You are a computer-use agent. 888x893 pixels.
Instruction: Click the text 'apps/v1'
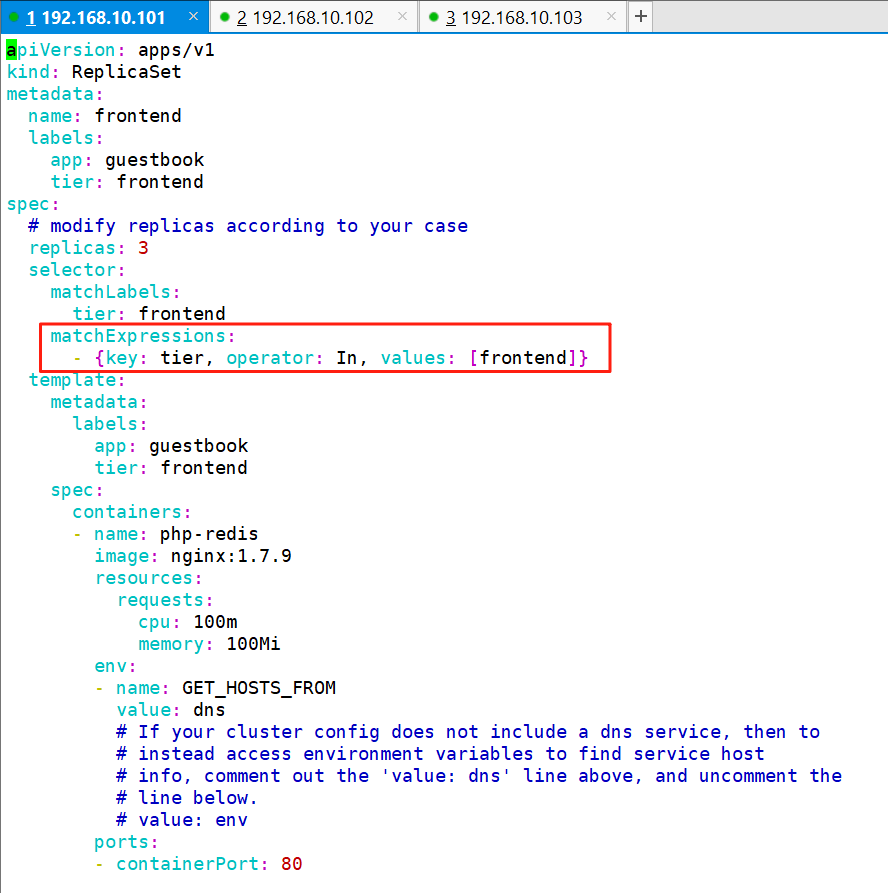point(177,50)
